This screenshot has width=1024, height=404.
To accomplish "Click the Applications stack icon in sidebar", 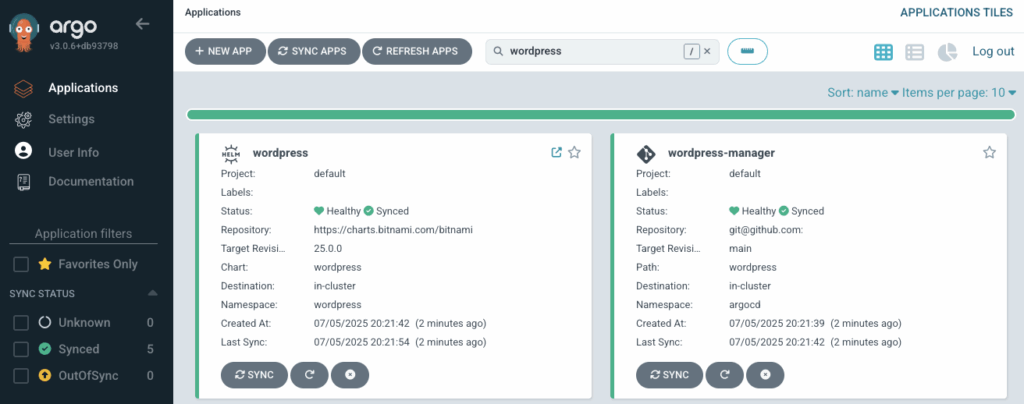I will pyautogui.click(x=24, y=89).
